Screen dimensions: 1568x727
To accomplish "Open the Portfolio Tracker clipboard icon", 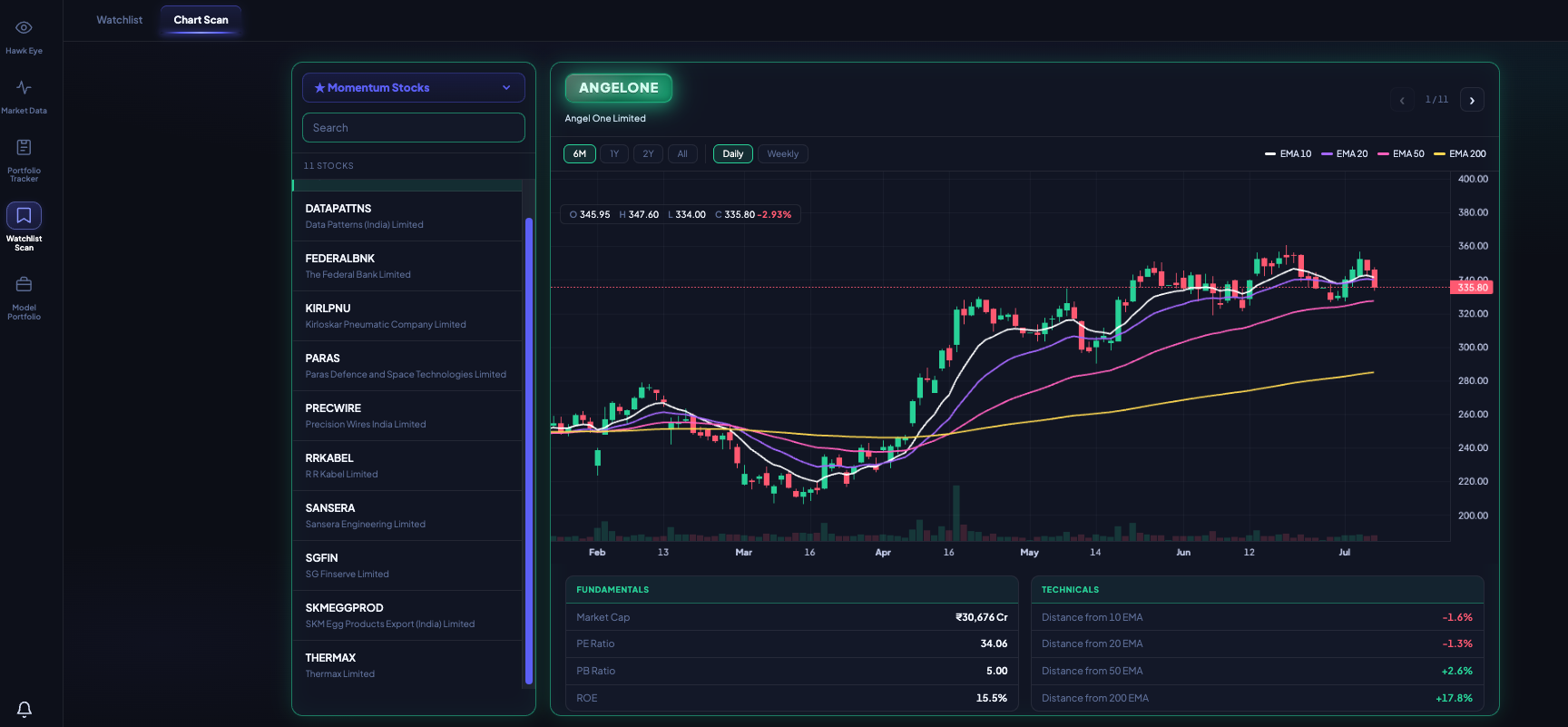I will [x=24, y=147].
